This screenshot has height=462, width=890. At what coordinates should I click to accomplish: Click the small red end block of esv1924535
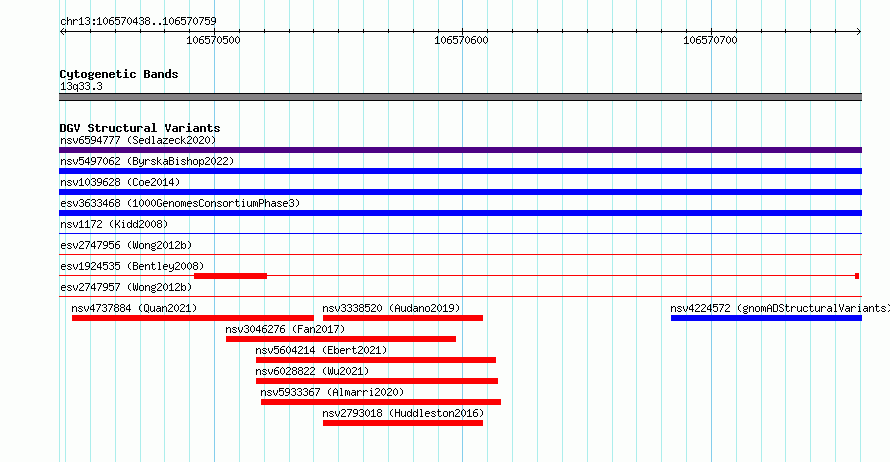tap(857, 276)
